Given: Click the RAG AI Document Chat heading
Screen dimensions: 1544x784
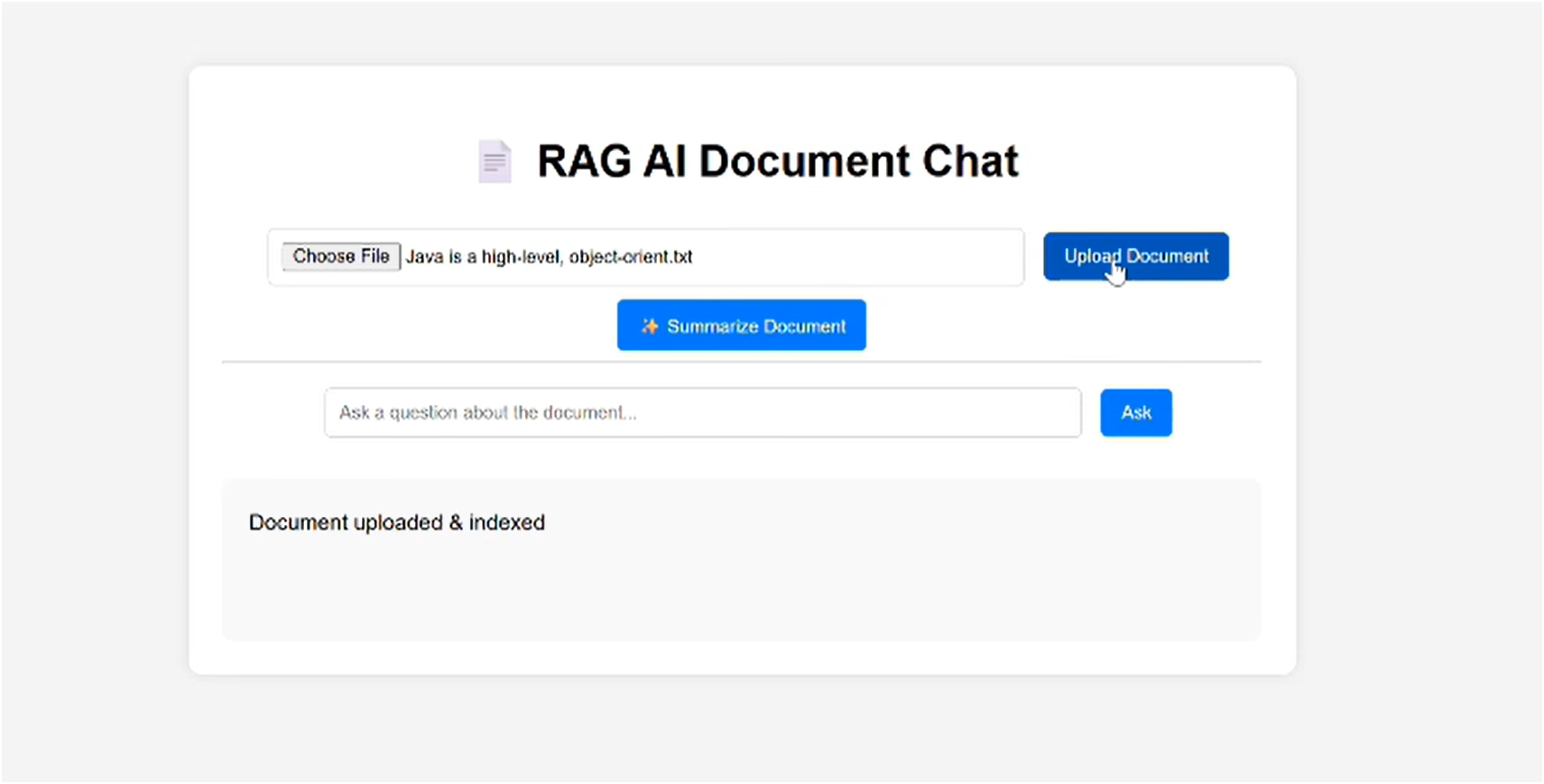Looking at the screenshot, I should (778, 161).
